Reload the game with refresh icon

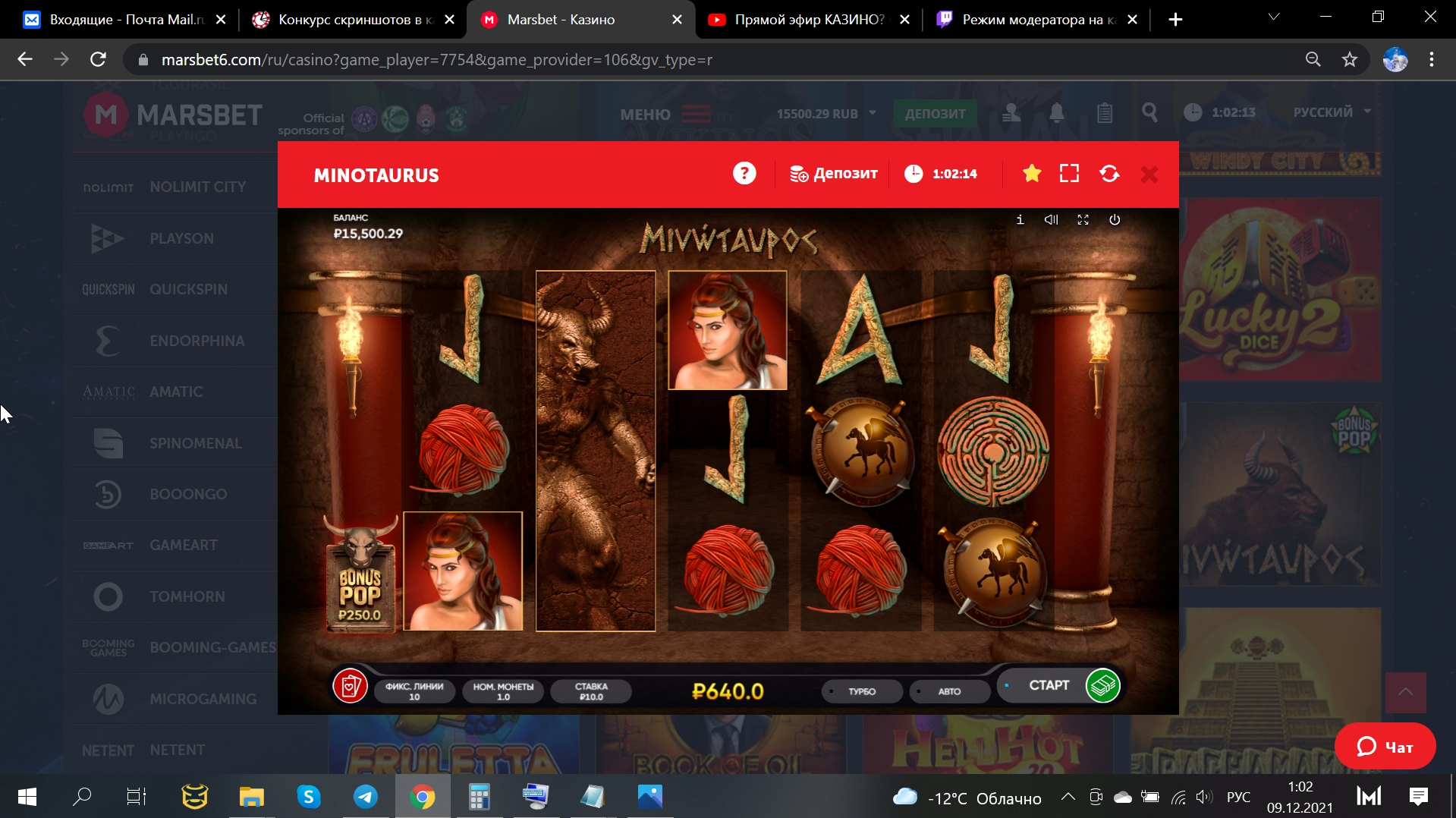1109,174
